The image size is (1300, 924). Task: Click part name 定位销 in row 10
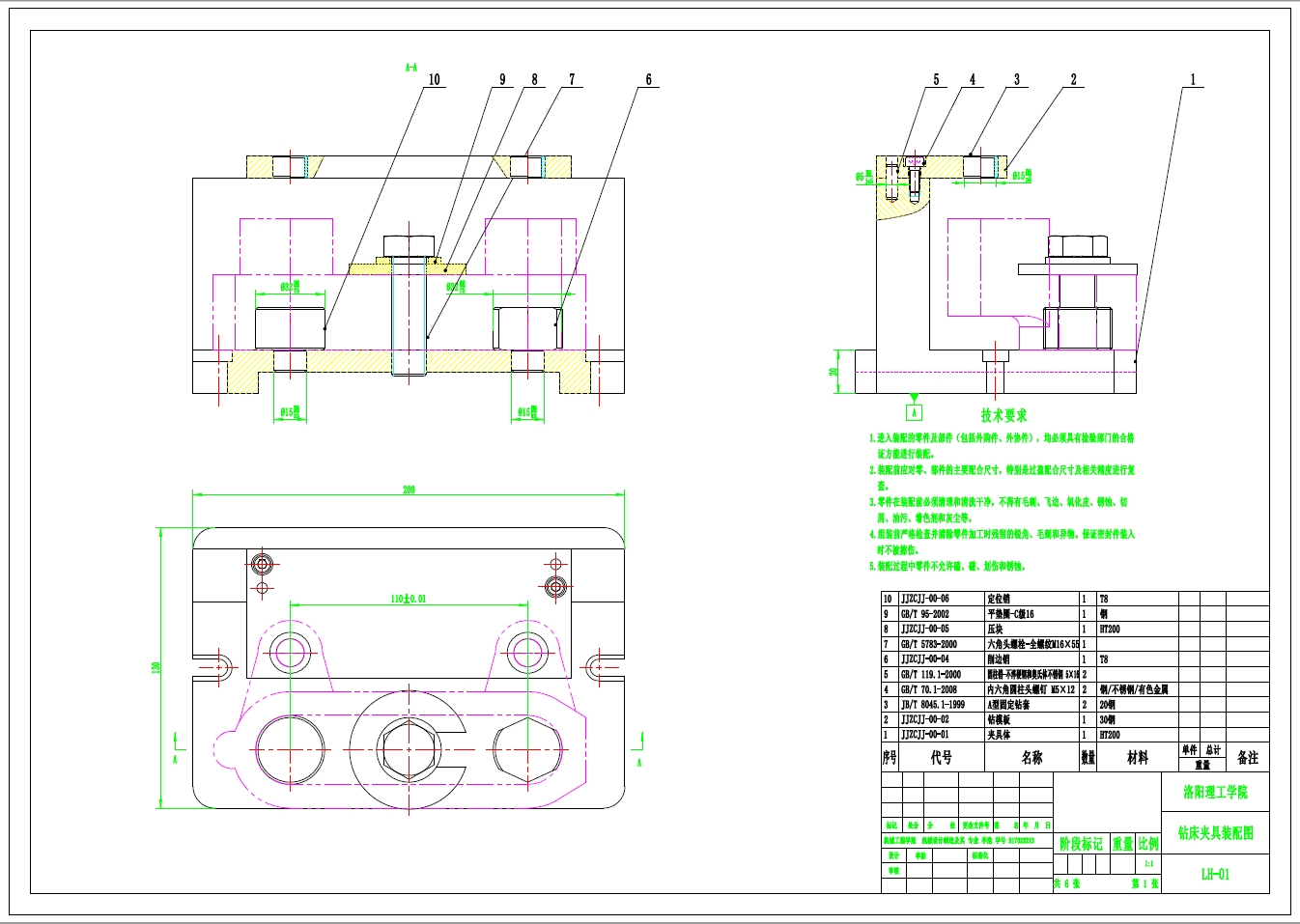pyautogui.click(x=998, y=599)
